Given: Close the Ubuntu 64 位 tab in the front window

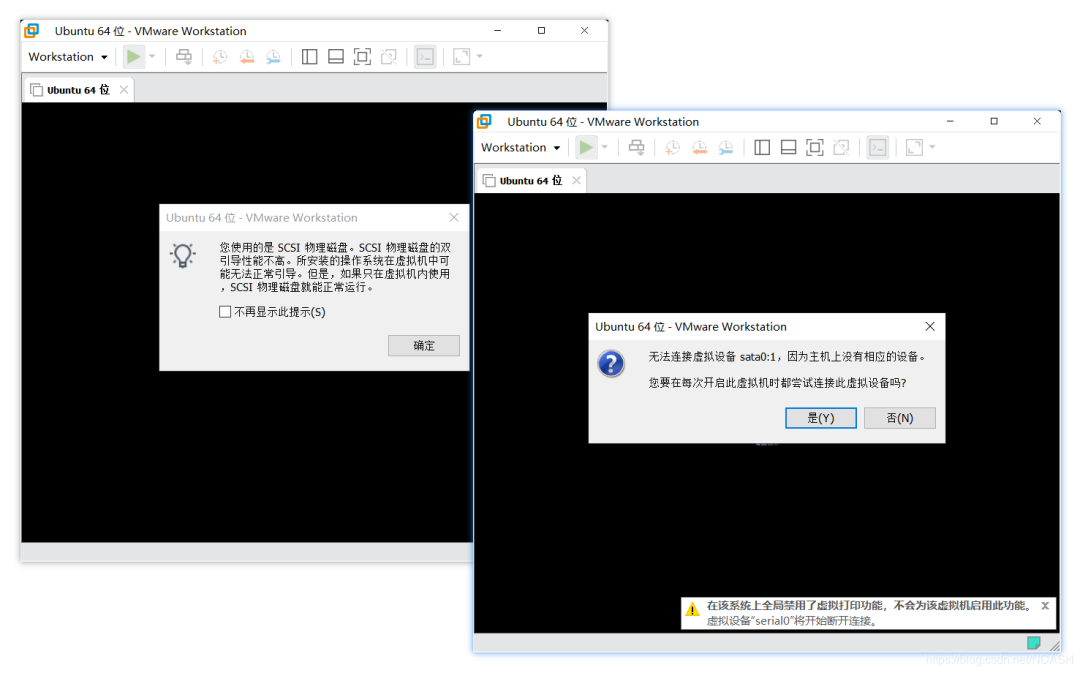Looking at the screenshot, I should (x=577, y=181).
